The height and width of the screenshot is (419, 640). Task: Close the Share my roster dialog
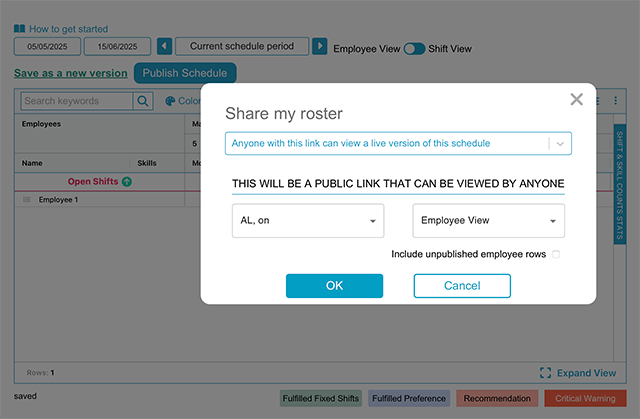click(x=576, y=99)
